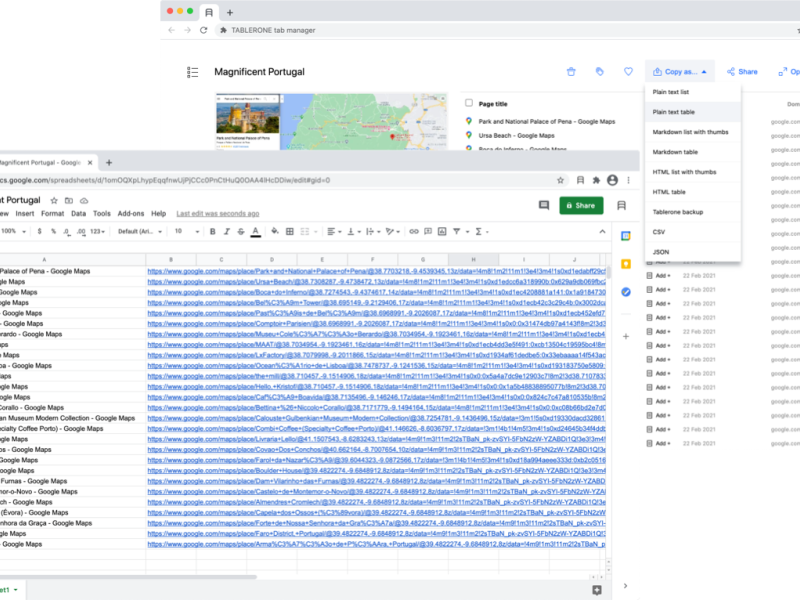Image resolution: width=800 pixels, height=600 pixels.
Task: Open the text color picker
Action: (256, 232)
